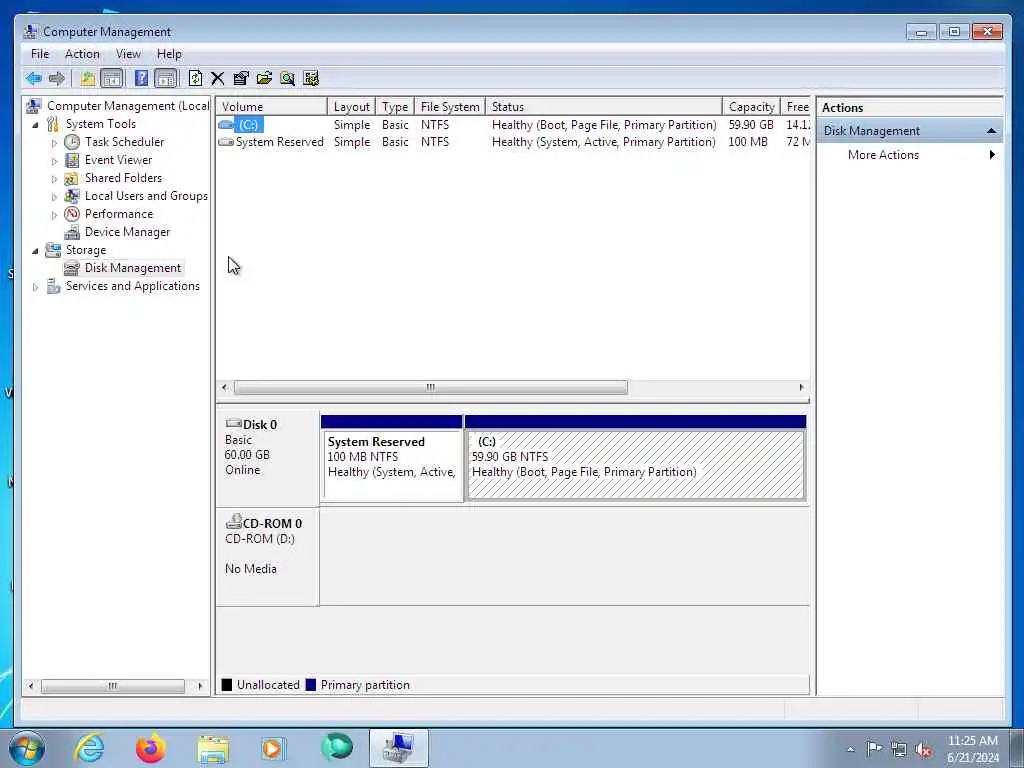Click the tree pane scroll right arrow
The image size is (1024, 768).
[200, 686]
